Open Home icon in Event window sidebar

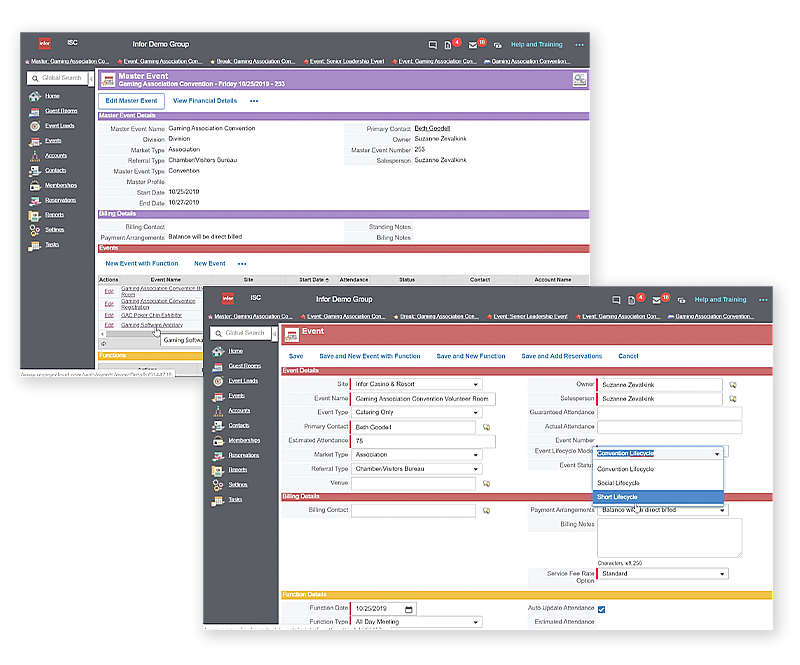pyautogui.click(x=218, y=351)
